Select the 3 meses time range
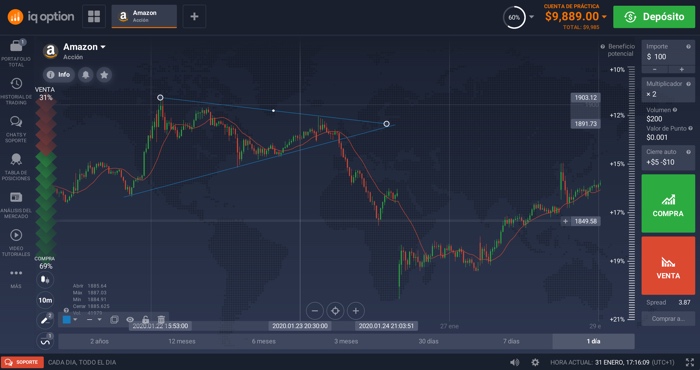Screen dimensions: 700x370 point(346,341)
